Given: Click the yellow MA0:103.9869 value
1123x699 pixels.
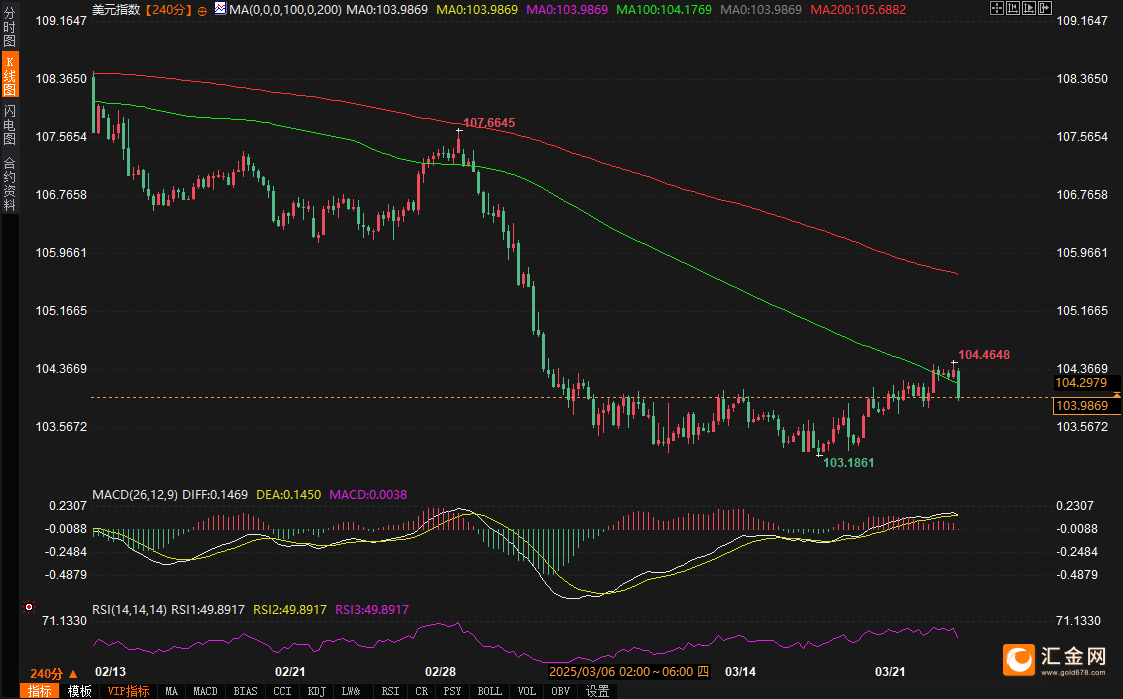Looking at the screenshot, I should coord(477,10).
